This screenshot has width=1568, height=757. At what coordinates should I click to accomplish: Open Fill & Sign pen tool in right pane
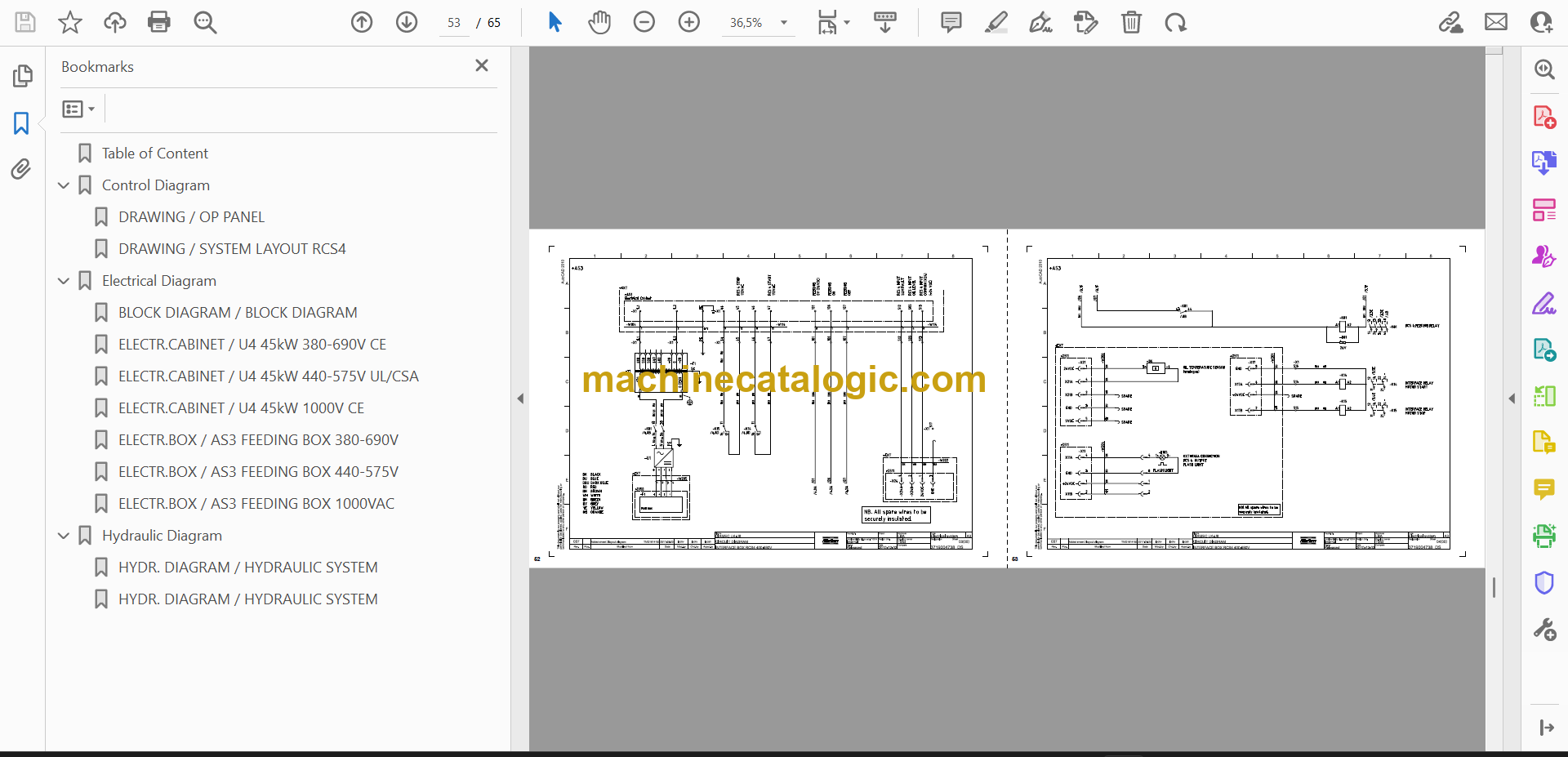click(x=1544, y=304)
